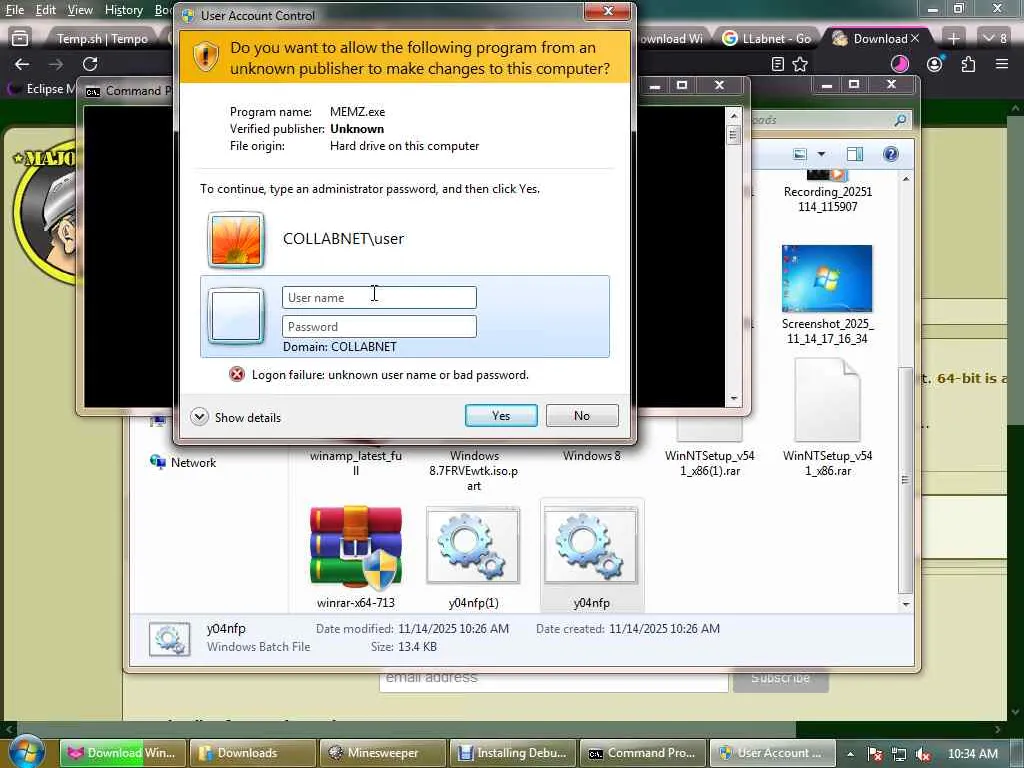Open network tray icon

(x=899, y=754)
